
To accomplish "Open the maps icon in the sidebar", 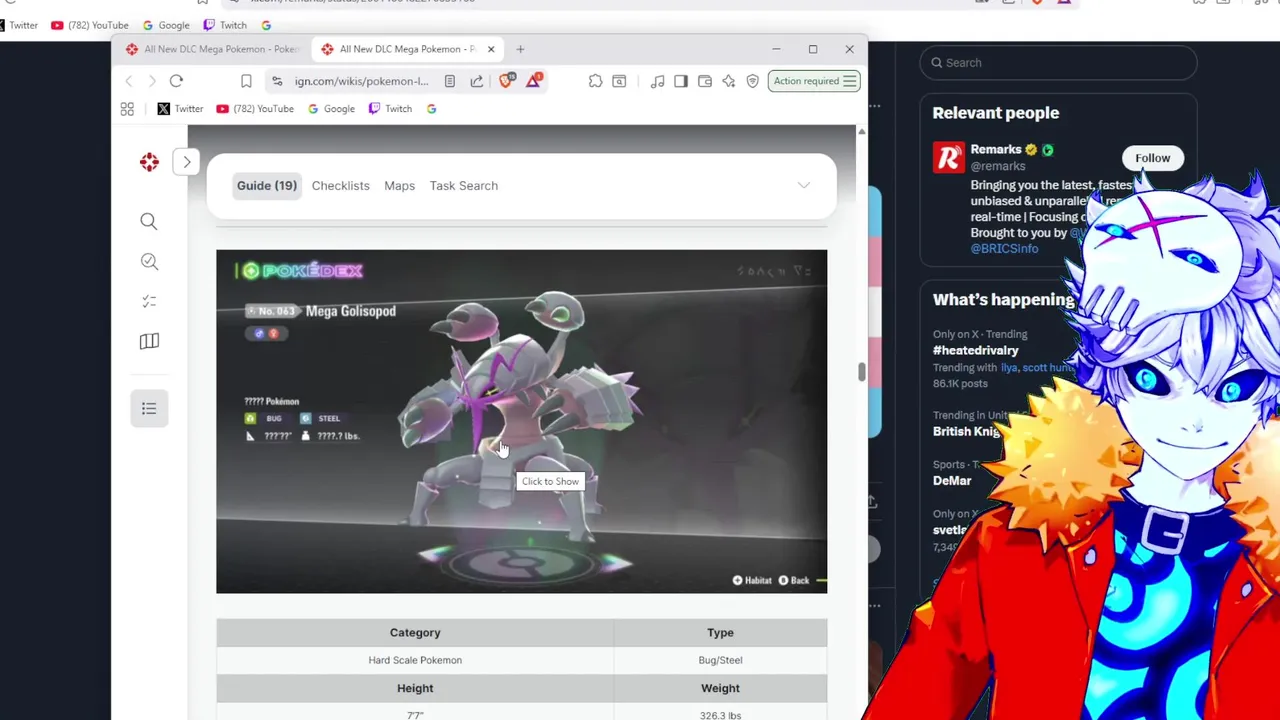I will 149,341.
